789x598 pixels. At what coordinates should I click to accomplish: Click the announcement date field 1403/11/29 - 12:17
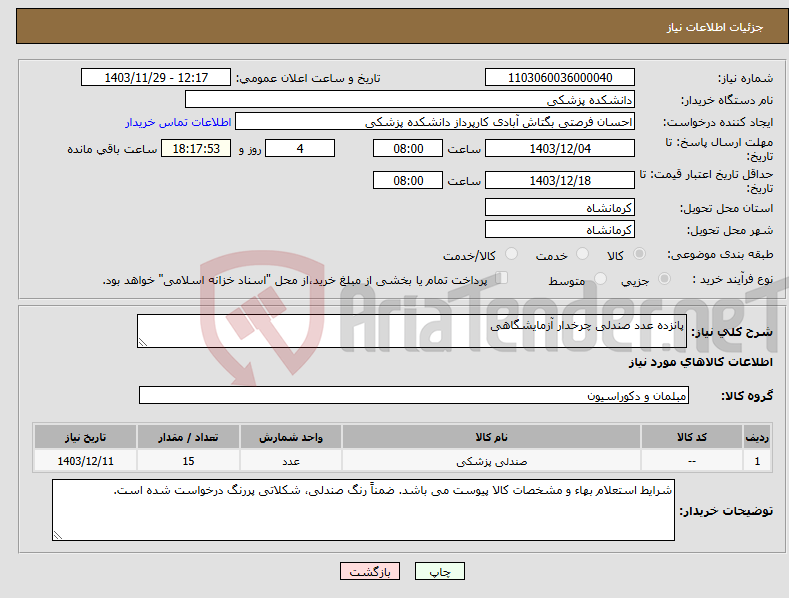click(x=156, y=78)
